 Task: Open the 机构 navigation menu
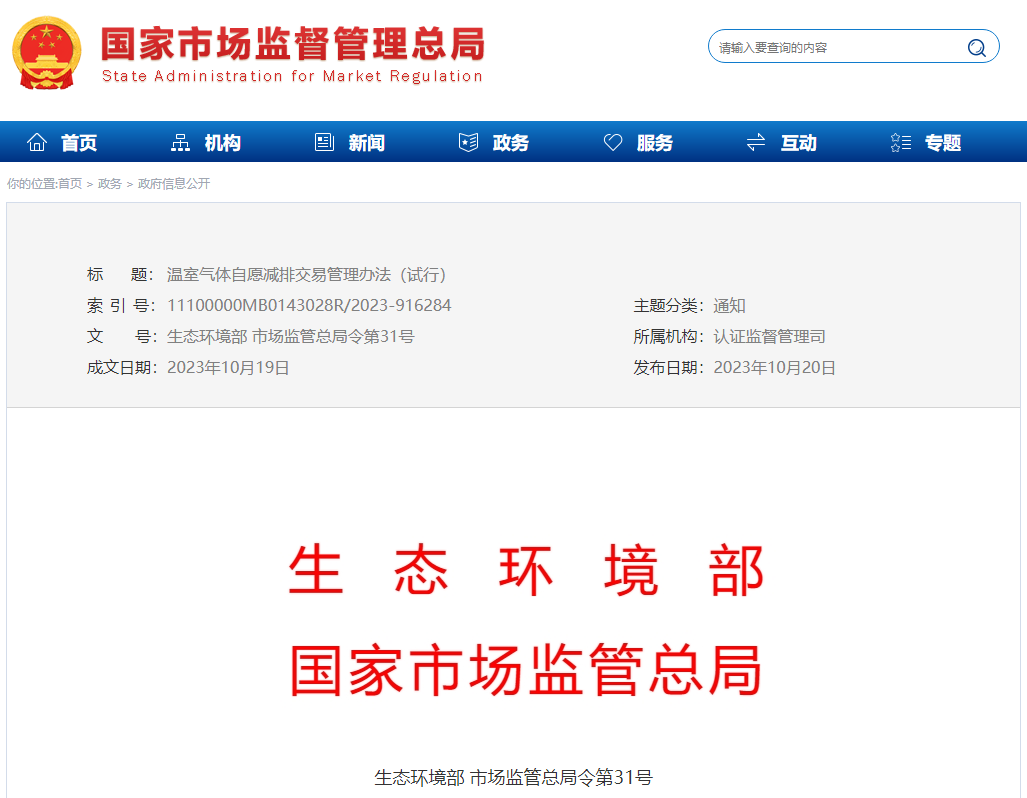(223, 143)
